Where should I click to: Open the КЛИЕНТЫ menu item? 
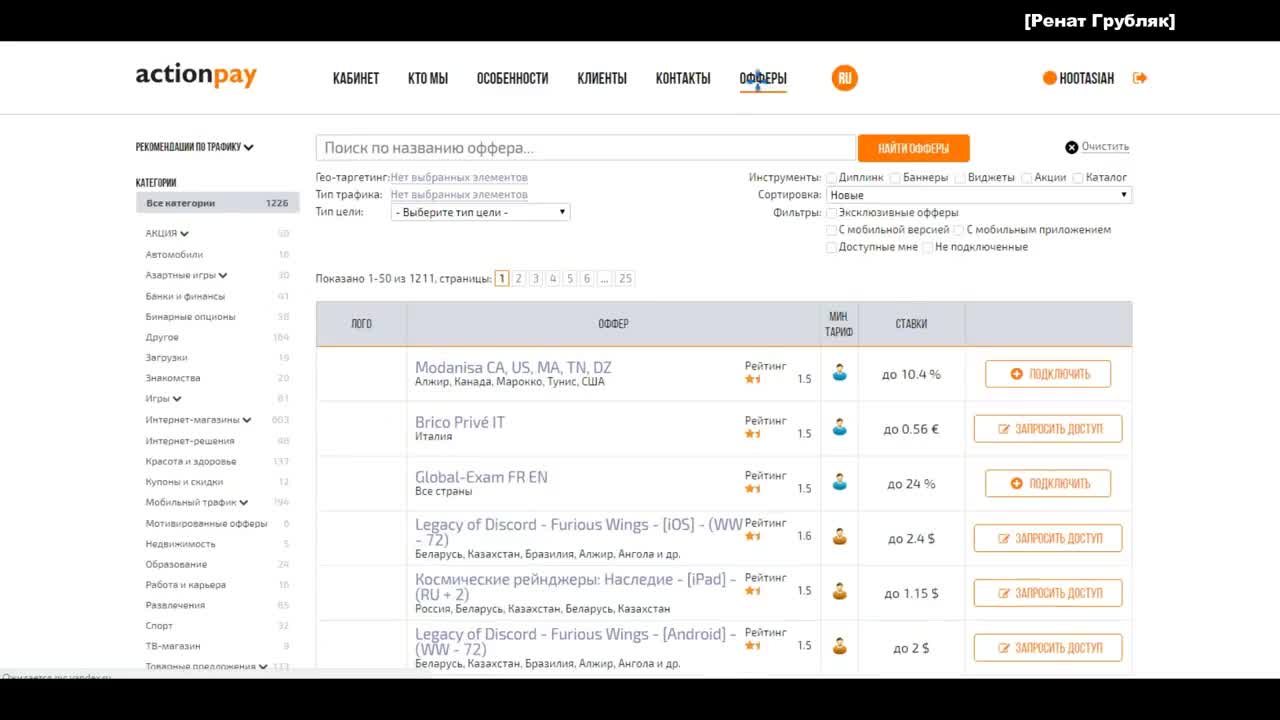[602, 78]
